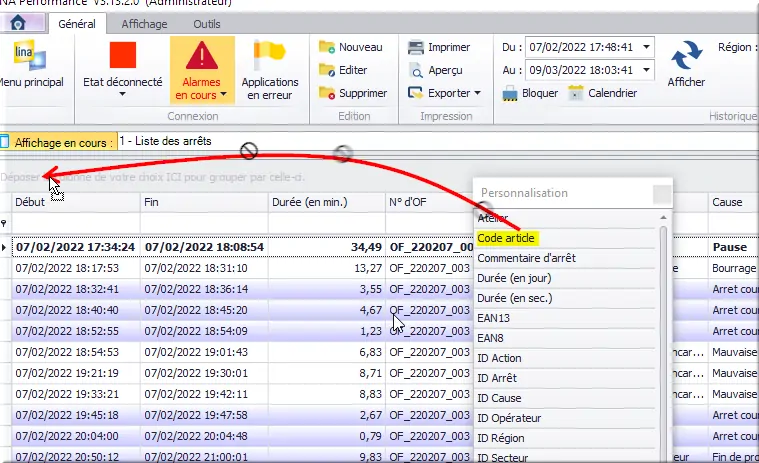
Task: Switch to the Affichage tab
Action: tap(144, 24)
